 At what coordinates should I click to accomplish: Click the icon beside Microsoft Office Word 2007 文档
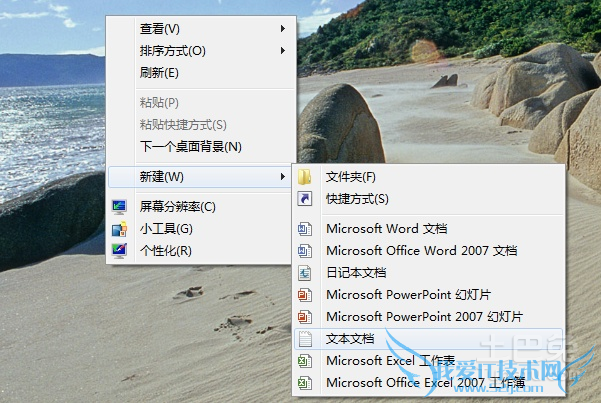[305, 251]
